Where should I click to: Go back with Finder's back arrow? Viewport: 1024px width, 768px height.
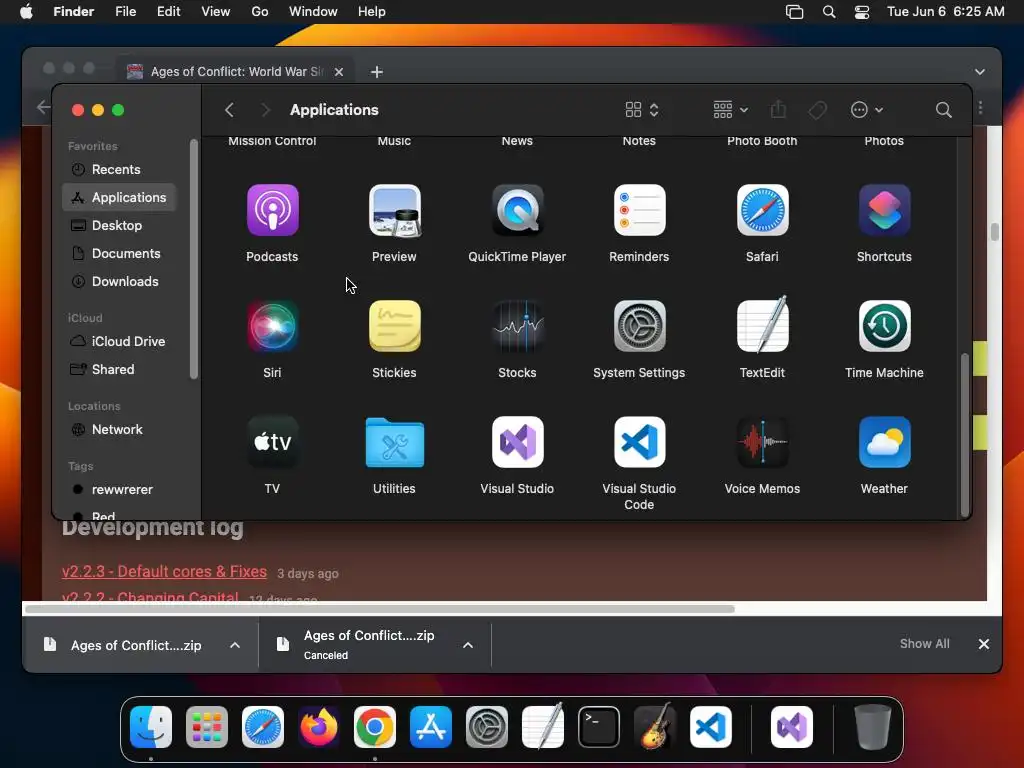(x=229, y=110)
